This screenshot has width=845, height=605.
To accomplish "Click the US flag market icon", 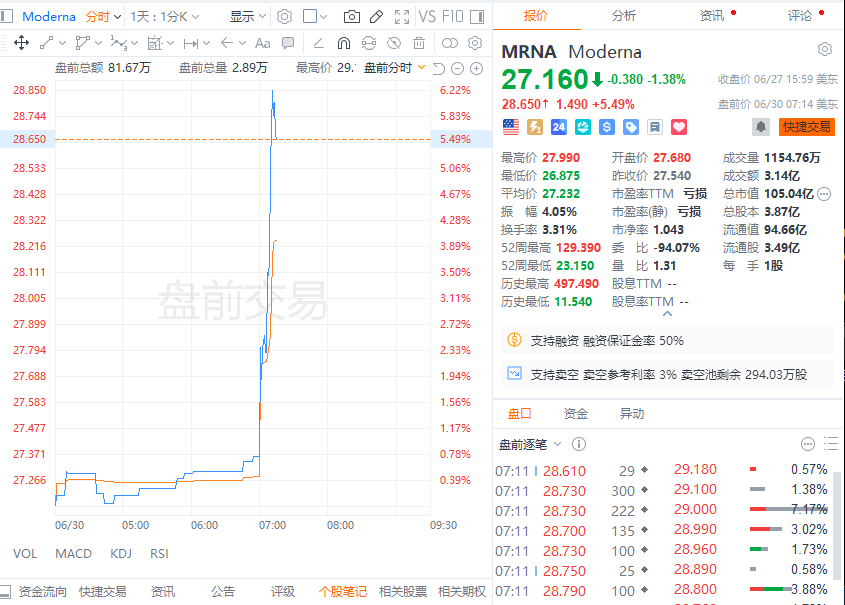I will [510, 127].
